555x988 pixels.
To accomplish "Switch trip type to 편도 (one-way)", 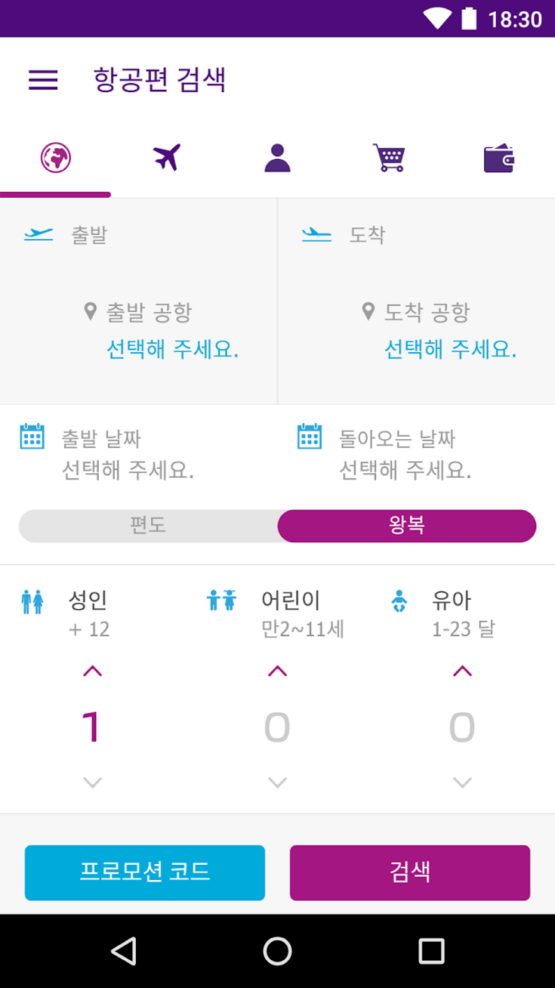I will [x=148, y=526].
